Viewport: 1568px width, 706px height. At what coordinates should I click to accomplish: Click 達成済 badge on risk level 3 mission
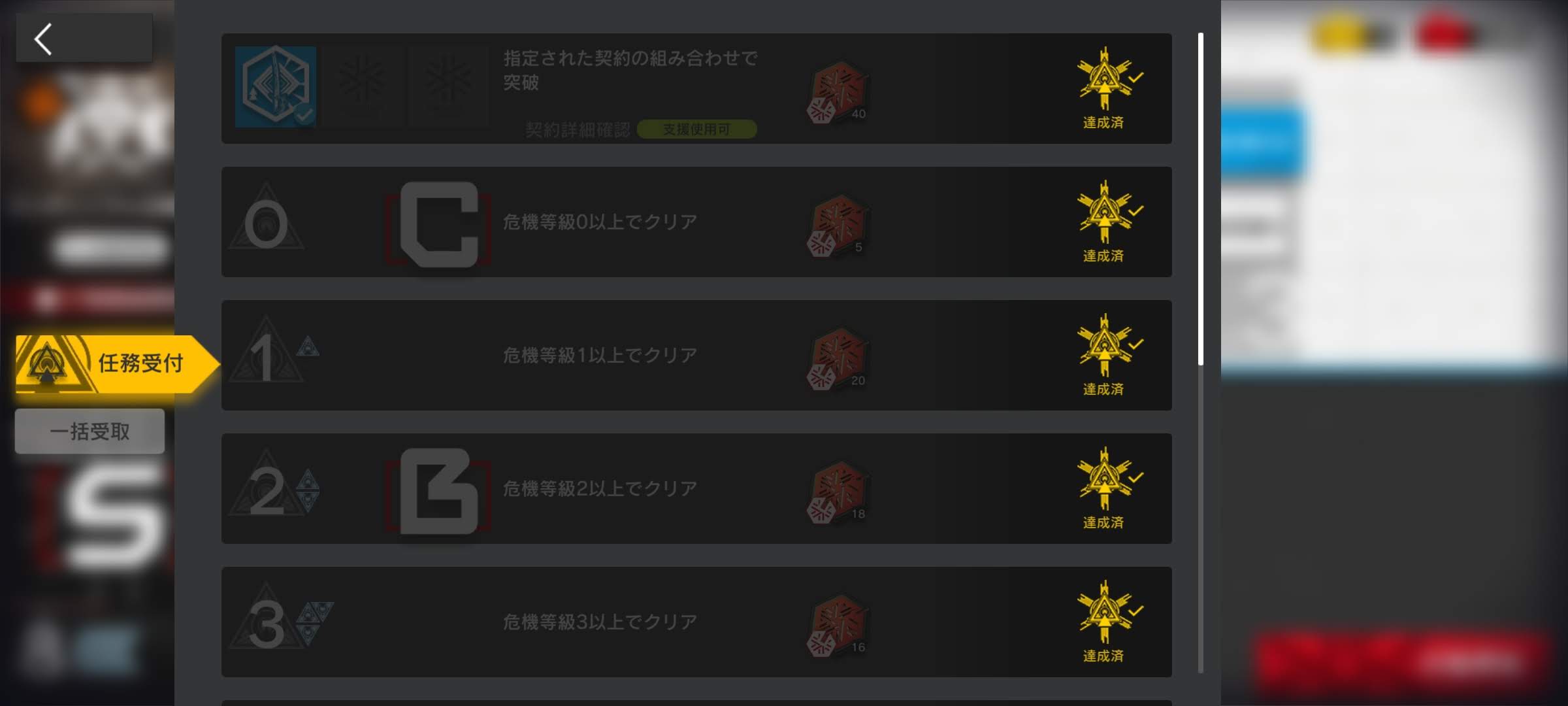click(1105, 622)
